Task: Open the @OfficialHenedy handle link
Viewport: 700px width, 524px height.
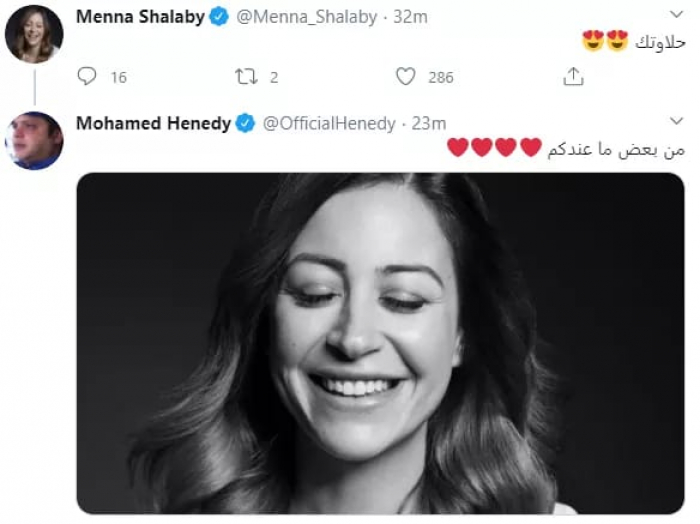Action: click(x=328, y=124)
